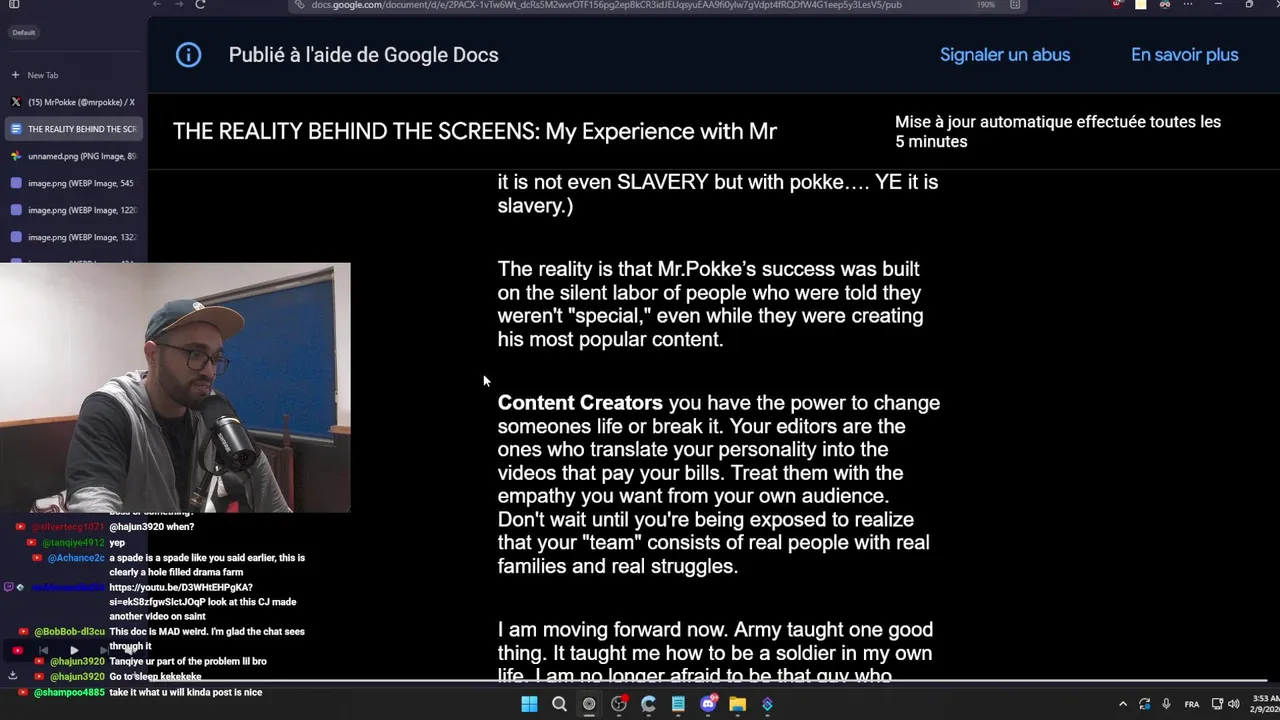
Task: Click bold Content Creators text
Action: [580, 403]
